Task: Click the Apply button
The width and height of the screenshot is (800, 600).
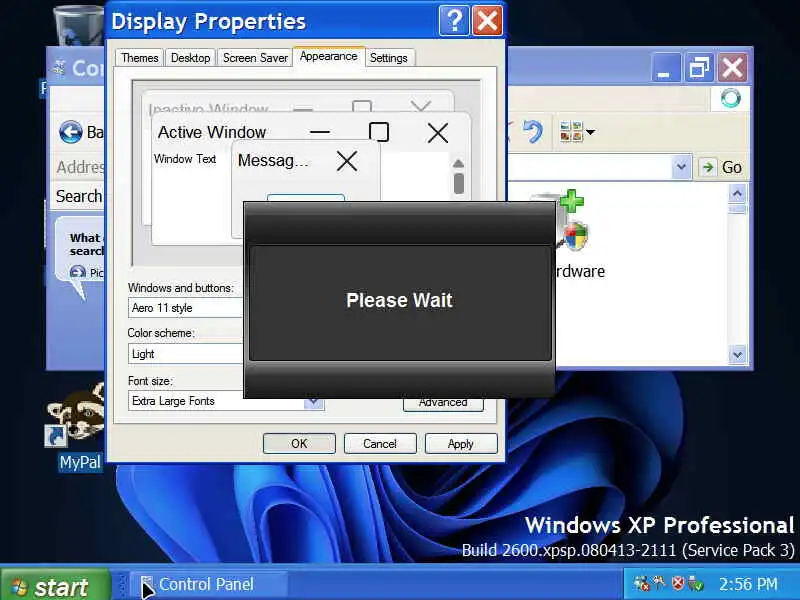Action: 461,443
